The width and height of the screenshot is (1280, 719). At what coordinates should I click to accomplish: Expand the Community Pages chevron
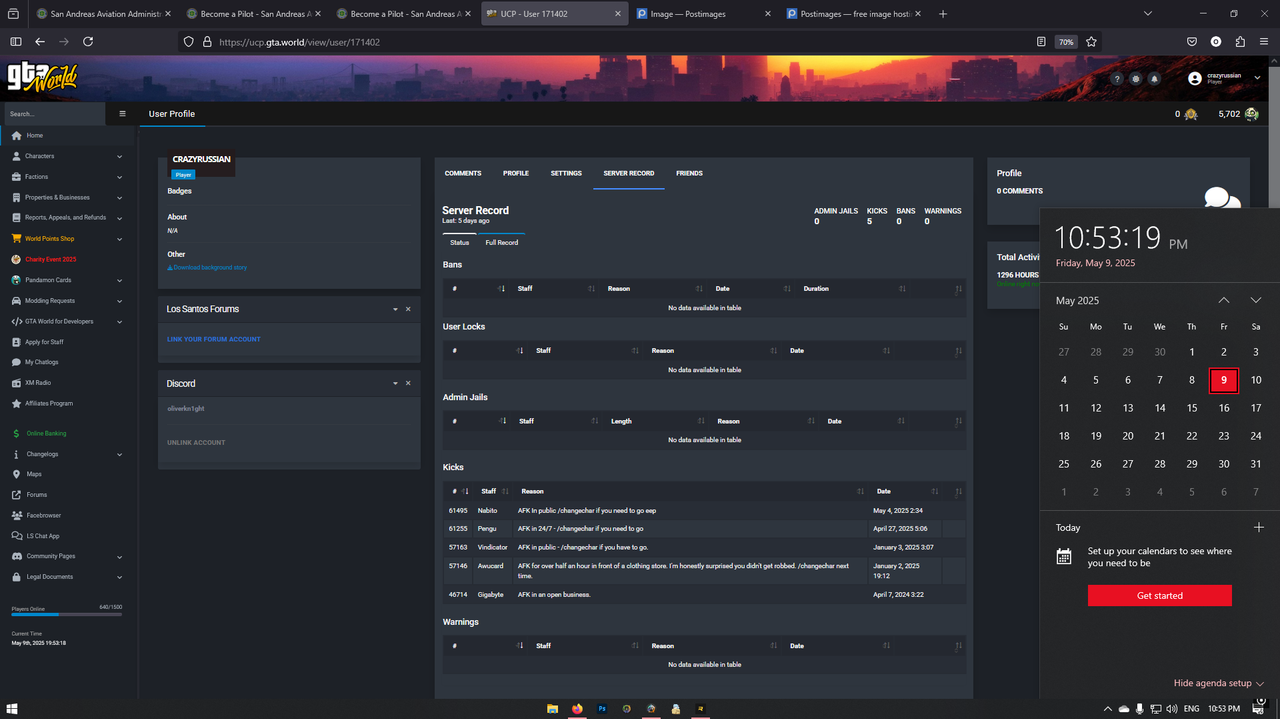coord(120,556)
